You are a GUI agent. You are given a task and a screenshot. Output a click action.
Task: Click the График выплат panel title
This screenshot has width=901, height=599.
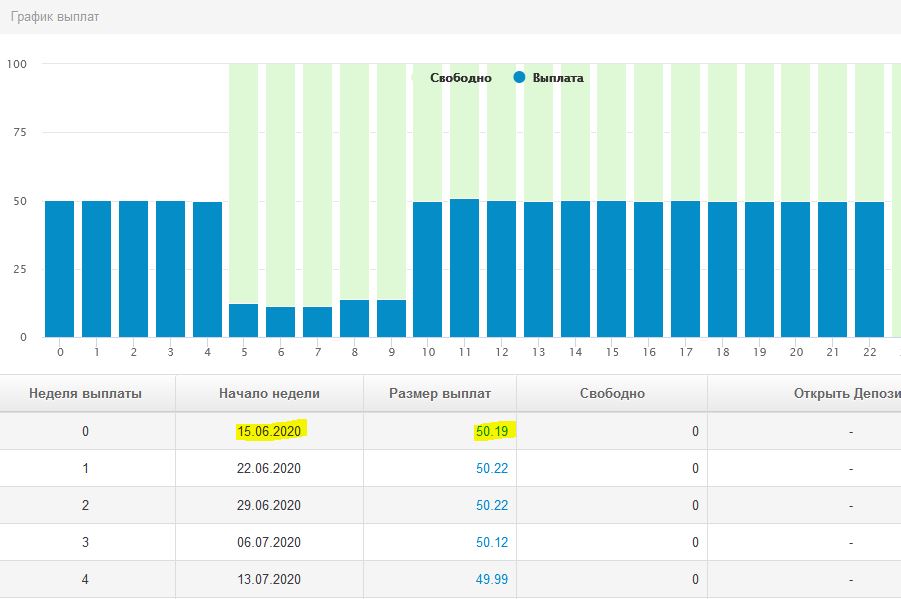pyautogui.click(x=55, y=17)
